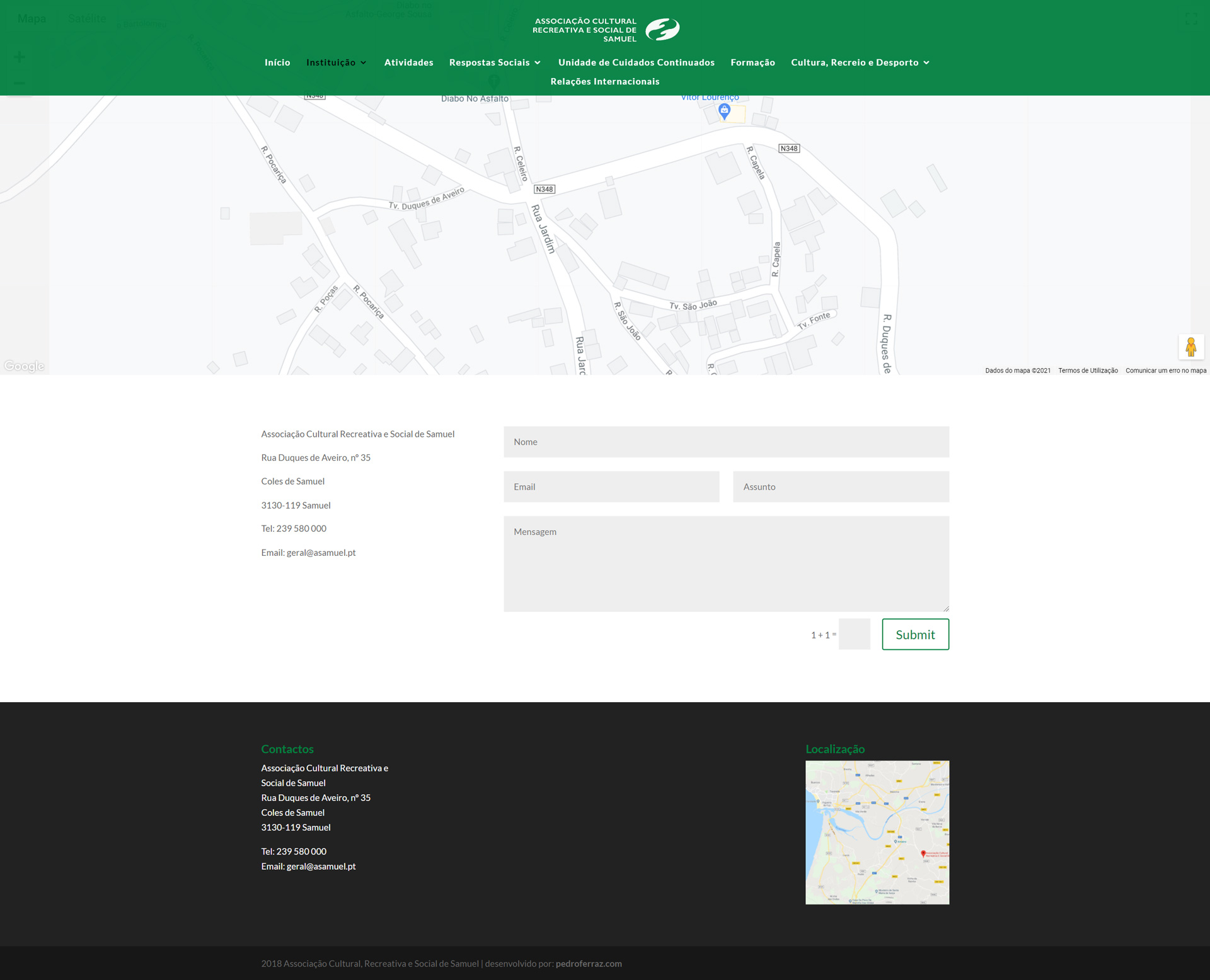The width and height of the screenshot is (1210, 980).
Task: Click the Submit button
Action: click(914, 634)
